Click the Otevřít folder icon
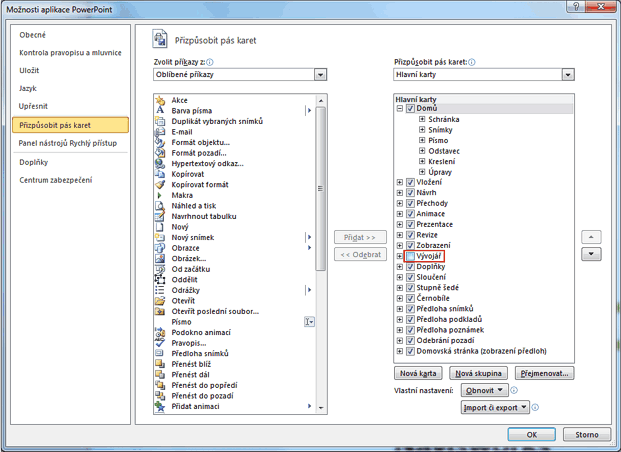Screen dimensions: 621x452 pyautogui.click(x=160, y=300)
